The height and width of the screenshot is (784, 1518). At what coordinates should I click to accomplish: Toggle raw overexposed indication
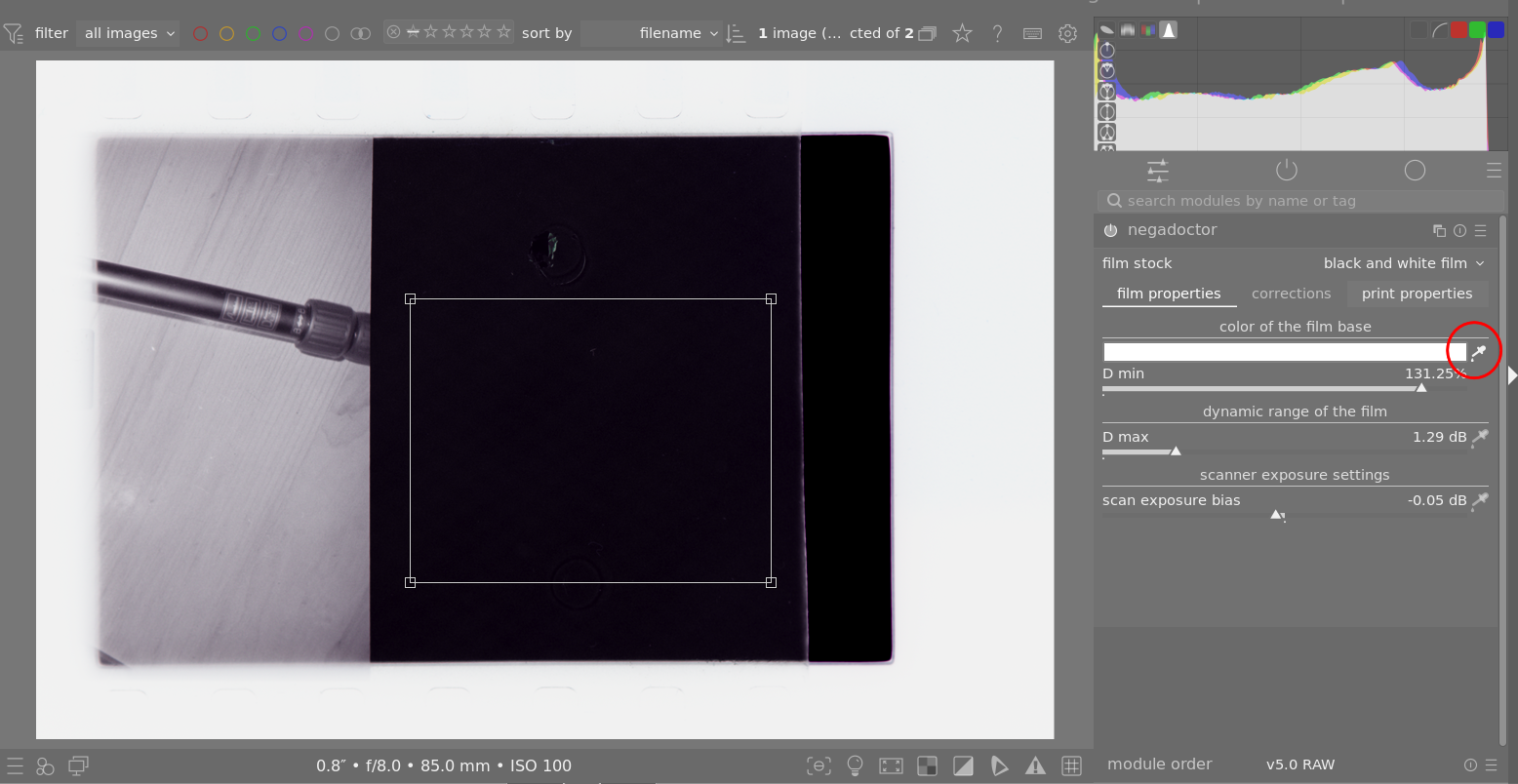tap(927, 765)
